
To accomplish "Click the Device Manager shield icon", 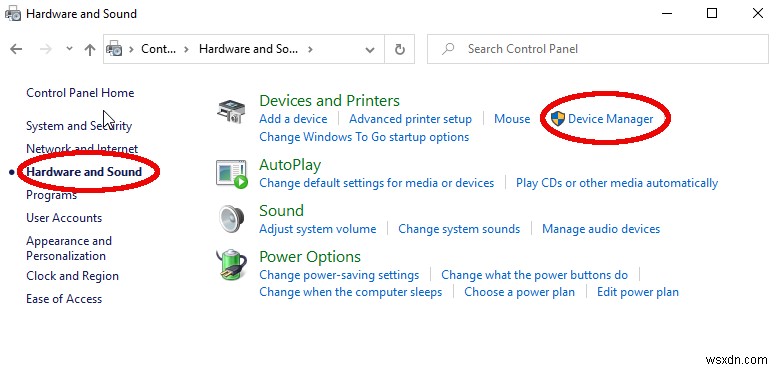I will [x=558, y=119].
